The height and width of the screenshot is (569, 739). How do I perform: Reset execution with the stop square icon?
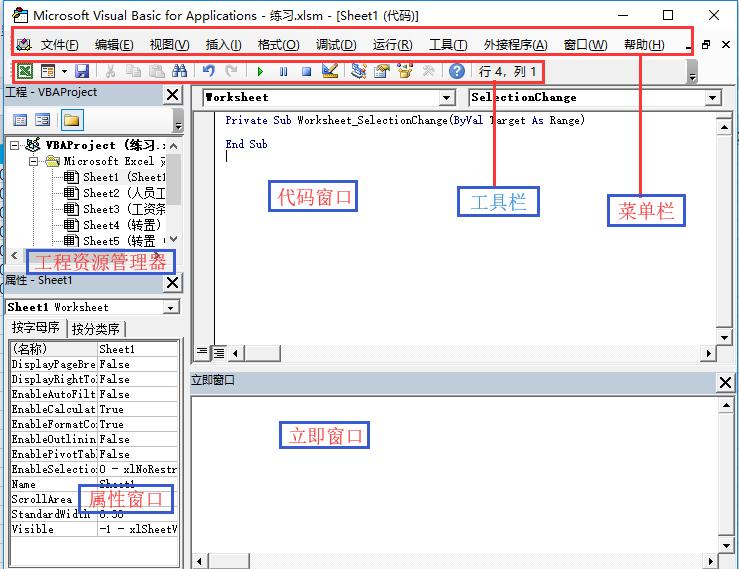306,72
